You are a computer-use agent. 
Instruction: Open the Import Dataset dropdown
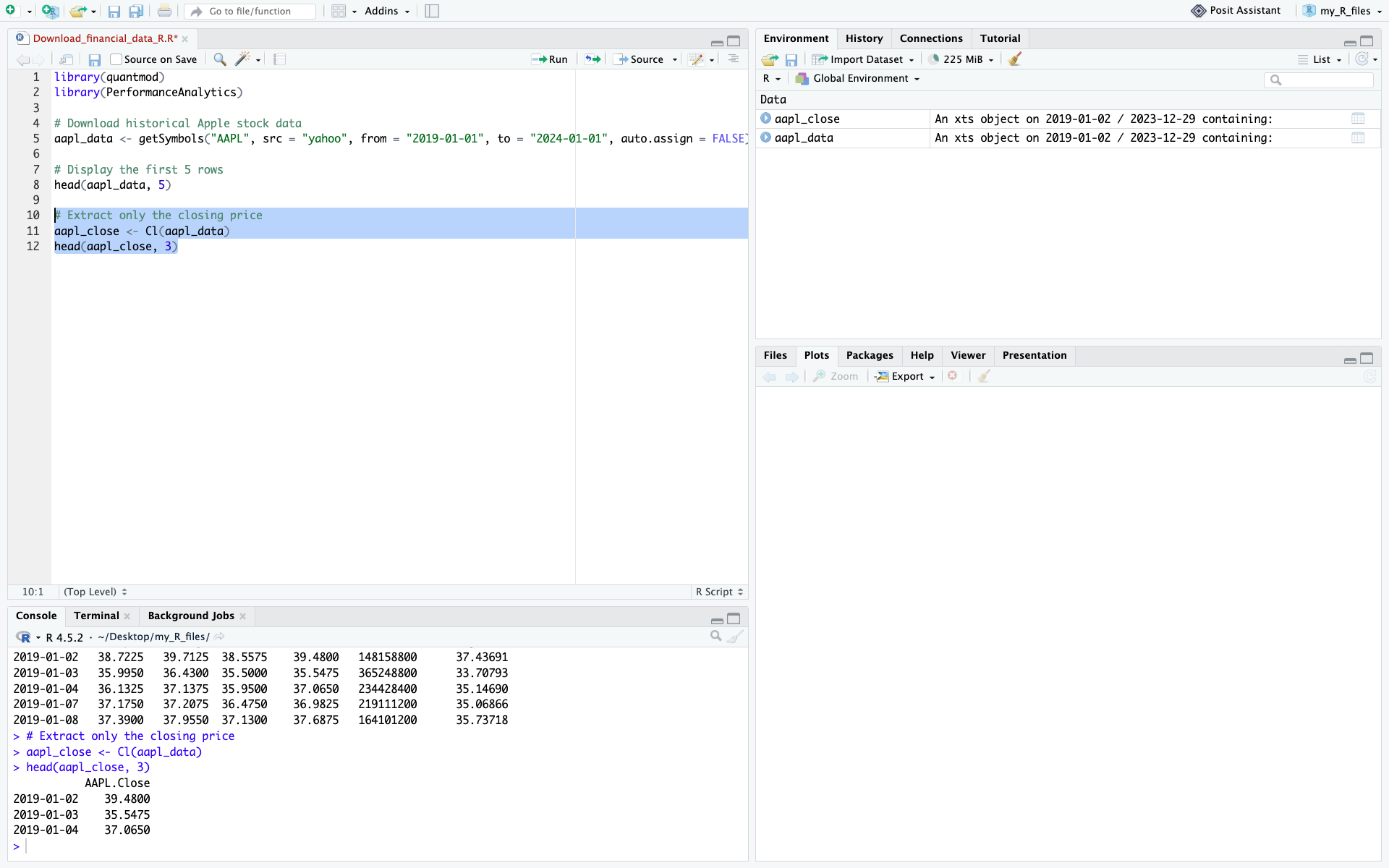pos(862,59)
